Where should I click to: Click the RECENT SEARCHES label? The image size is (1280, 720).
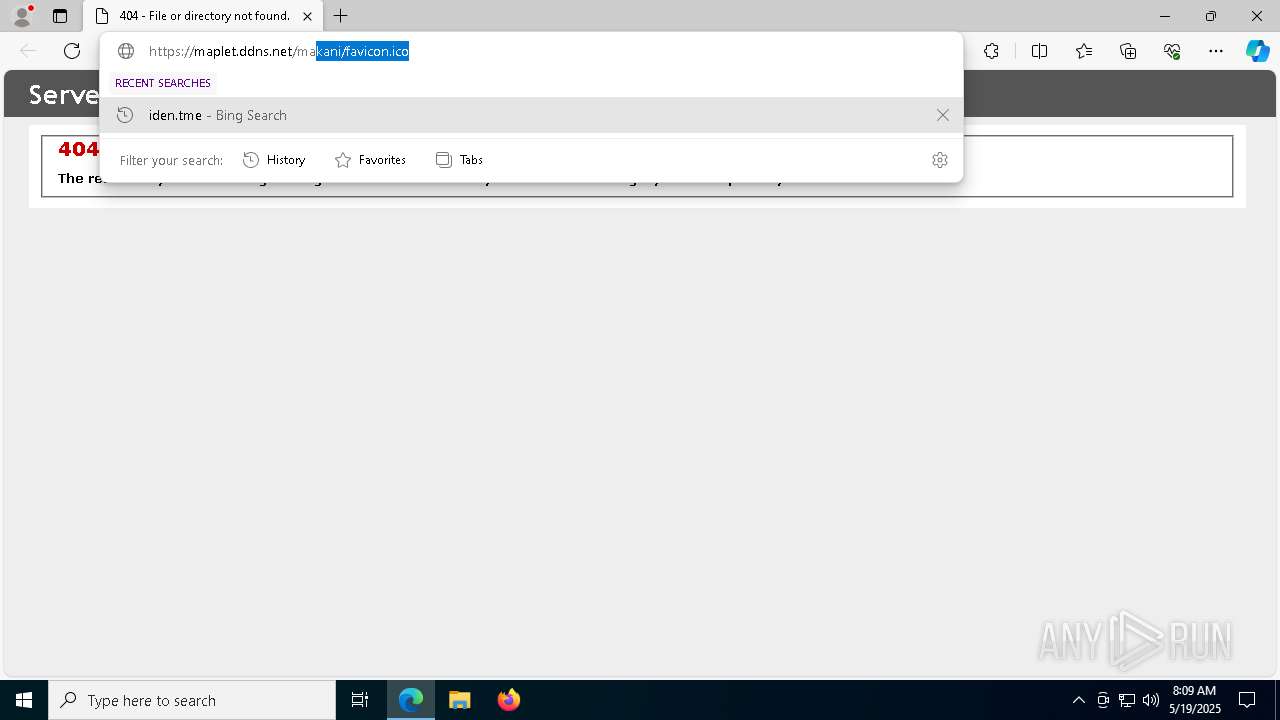163,83
